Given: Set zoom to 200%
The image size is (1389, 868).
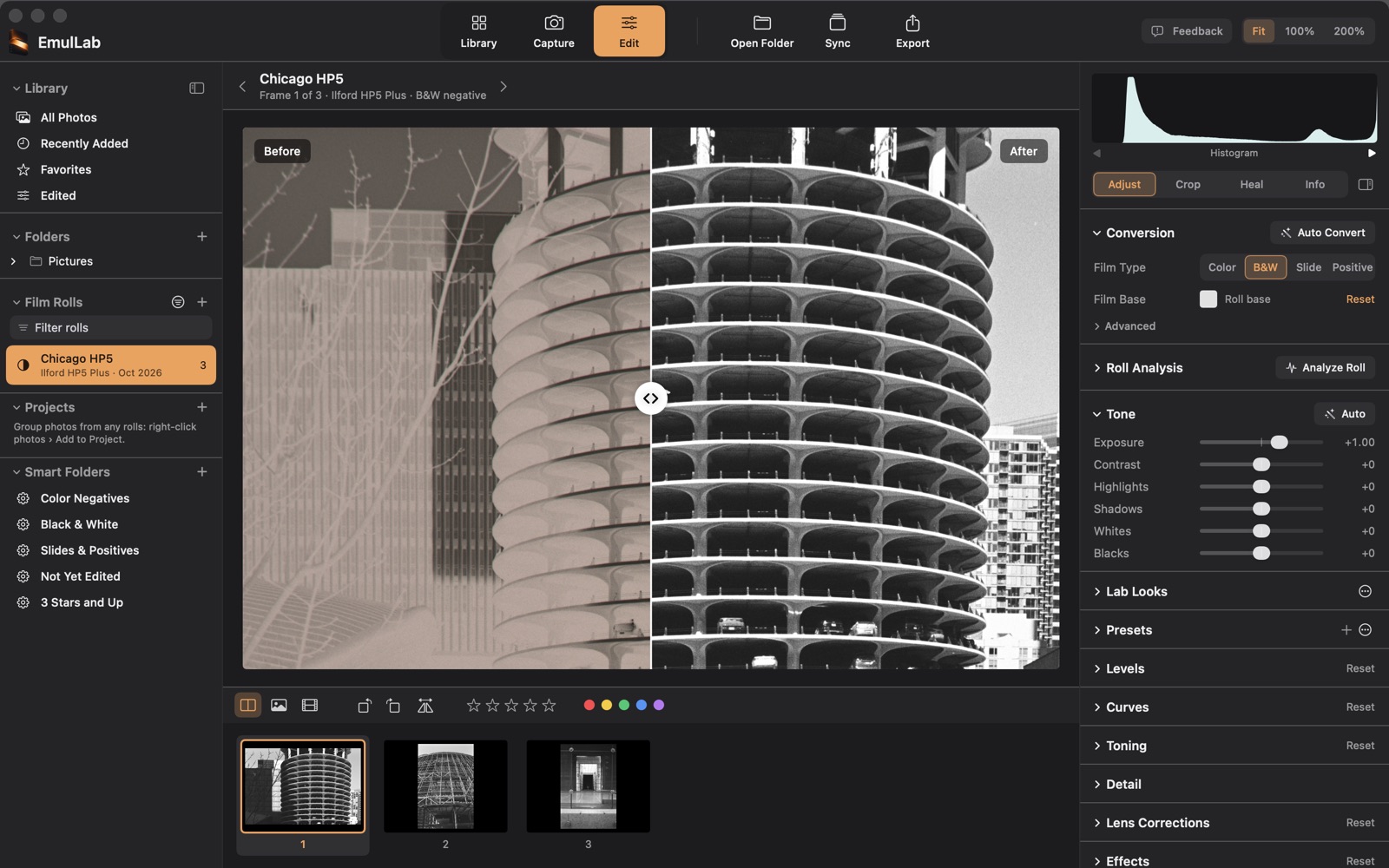Looking at the screenshot, I should coord(1349,31).
